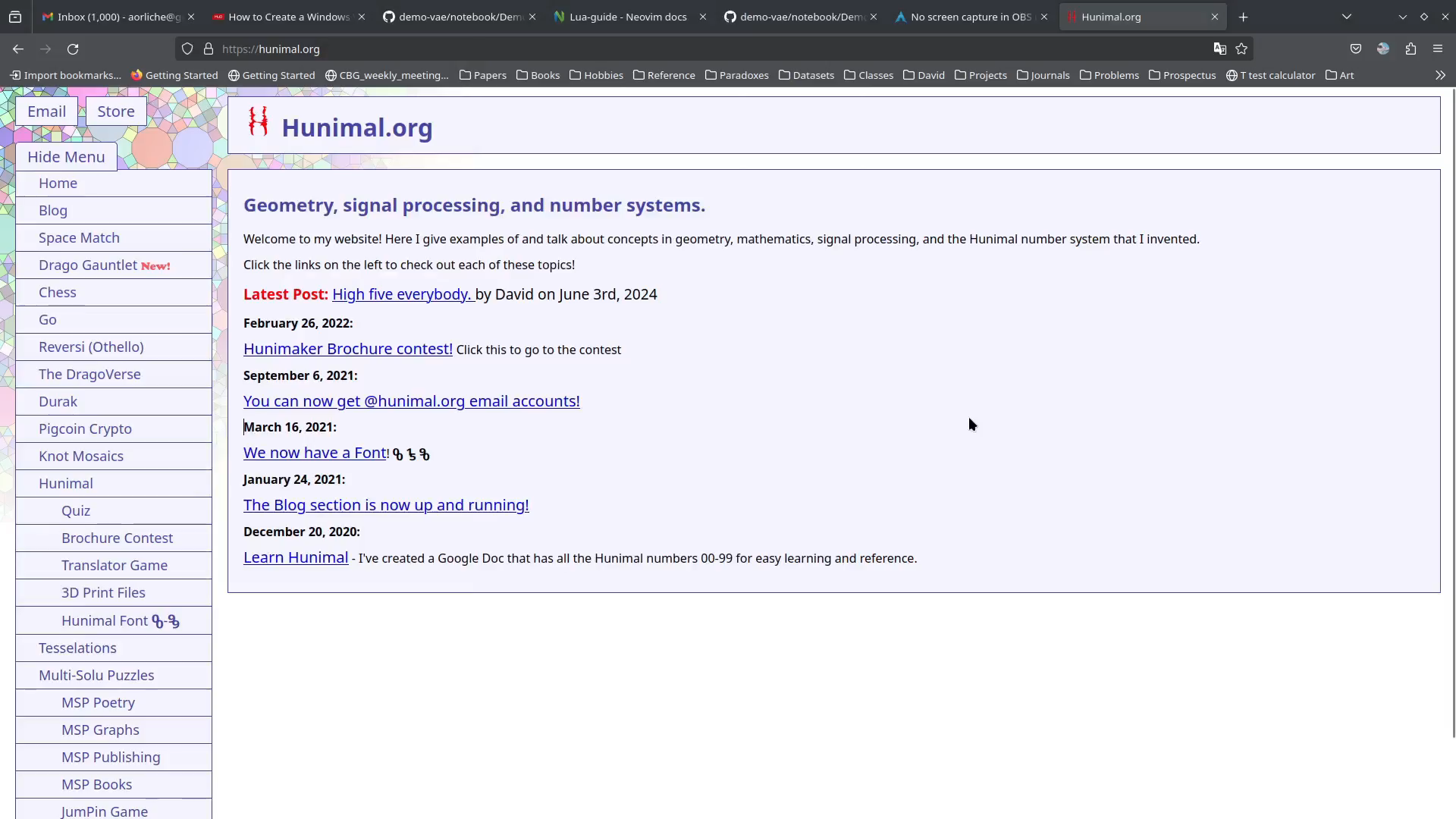Screen dimensions: 1456x819
Task: Switch to the How to Create a Windows tab
Action: tap(281, 17)
